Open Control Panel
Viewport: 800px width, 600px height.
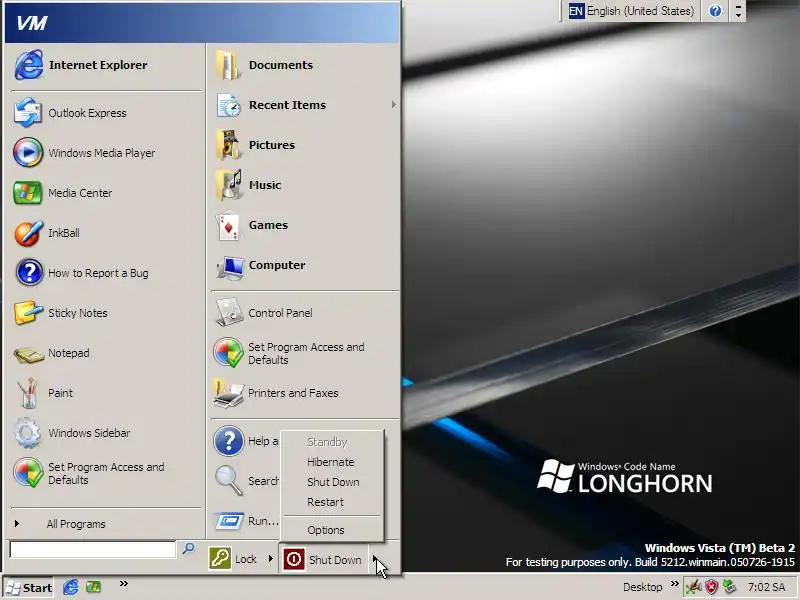tap(305, 313)
